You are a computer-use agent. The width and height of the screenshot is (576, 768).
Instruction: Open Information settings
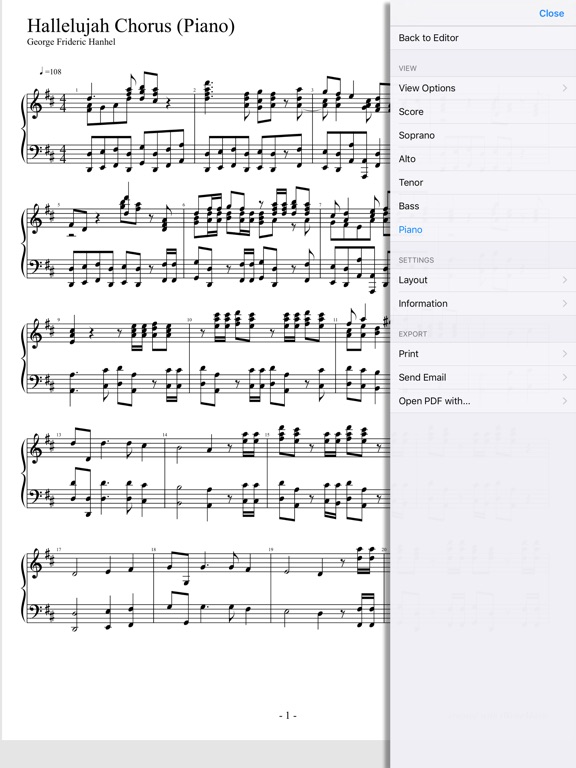pyautogui.click(x=483, y=304)
